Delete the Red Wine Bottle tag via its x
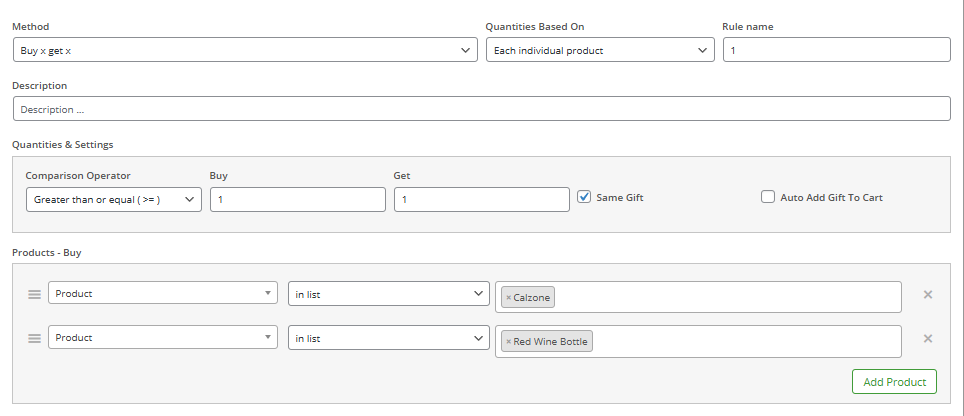Image resolution: width=964 pixels, height=416 pixels. (x=508, y=342)
